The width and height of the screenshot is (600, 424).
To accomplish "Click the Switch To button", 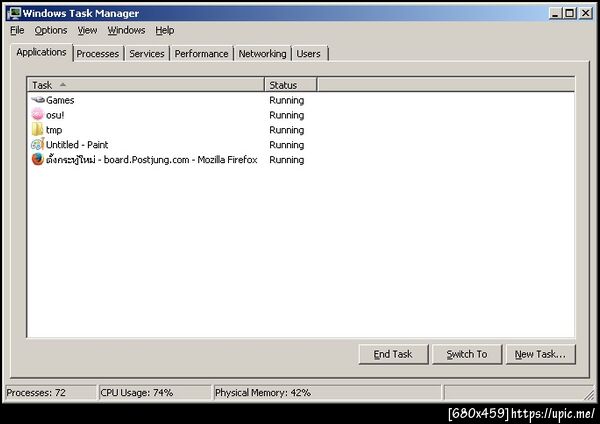I will pyautogui.click(x=467, y=354).
